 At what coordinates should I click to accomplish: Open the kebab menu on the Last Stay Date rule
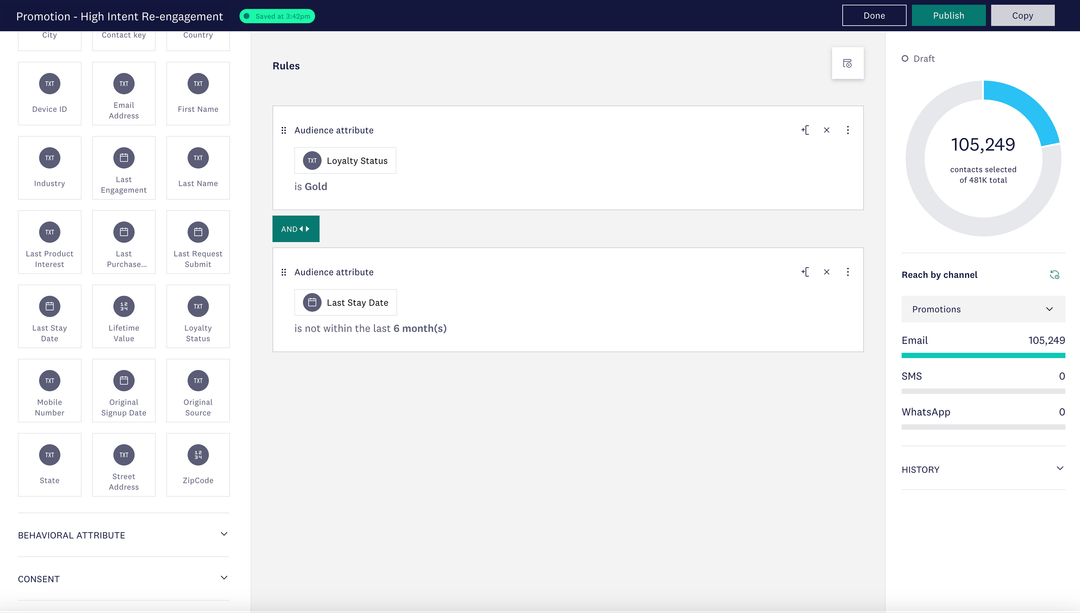click(847, 271)
